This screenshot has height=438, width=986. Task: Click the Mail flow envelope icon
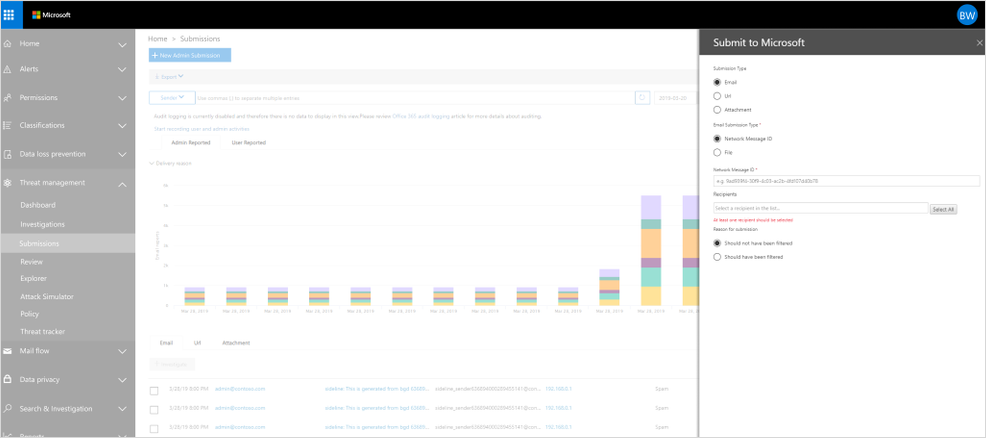(8, 351)
